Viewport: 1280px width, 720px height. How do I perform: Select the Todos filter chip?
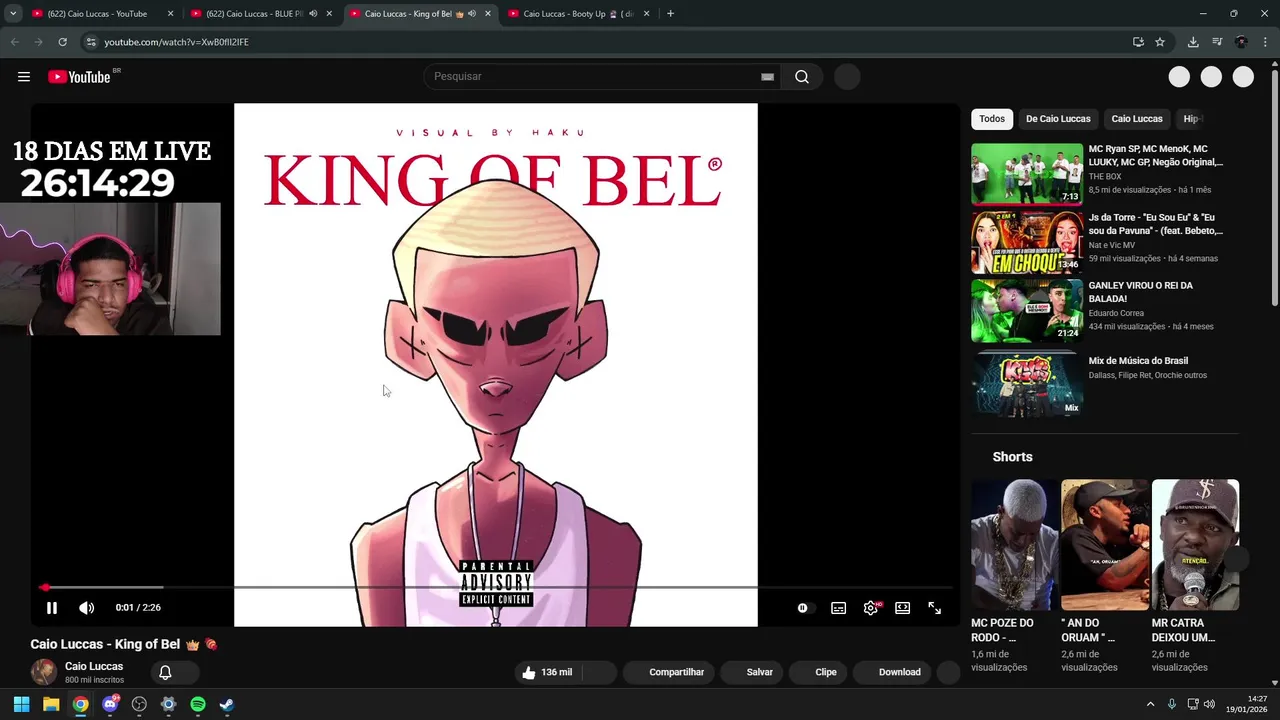pos(992,119)
